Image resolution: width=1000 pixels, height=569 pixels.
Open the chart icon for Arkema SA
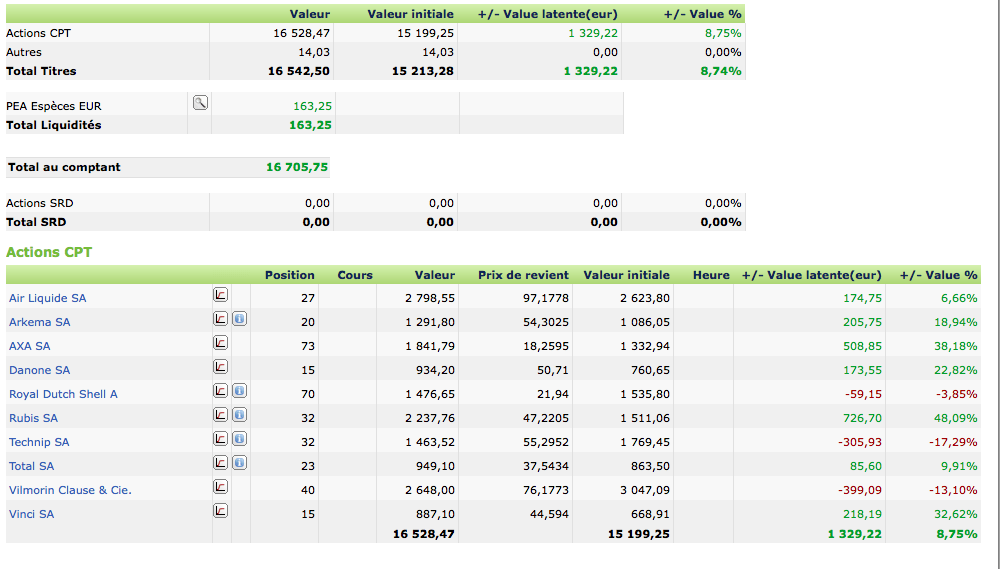point(220,319)
